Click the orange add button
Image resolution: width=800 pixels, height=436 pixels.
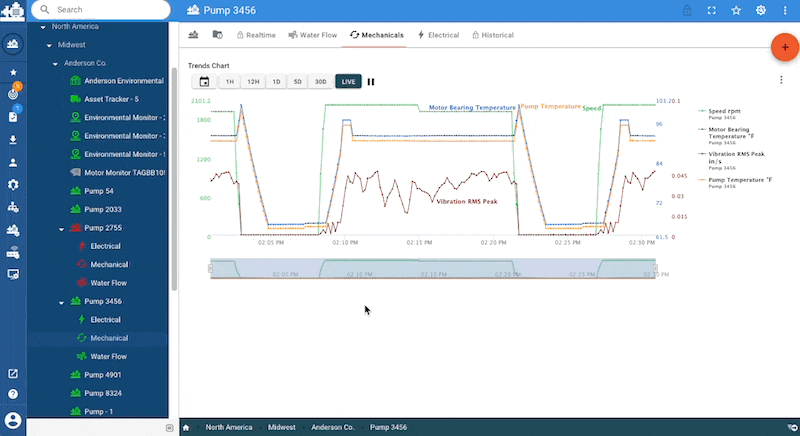point(784,47)
